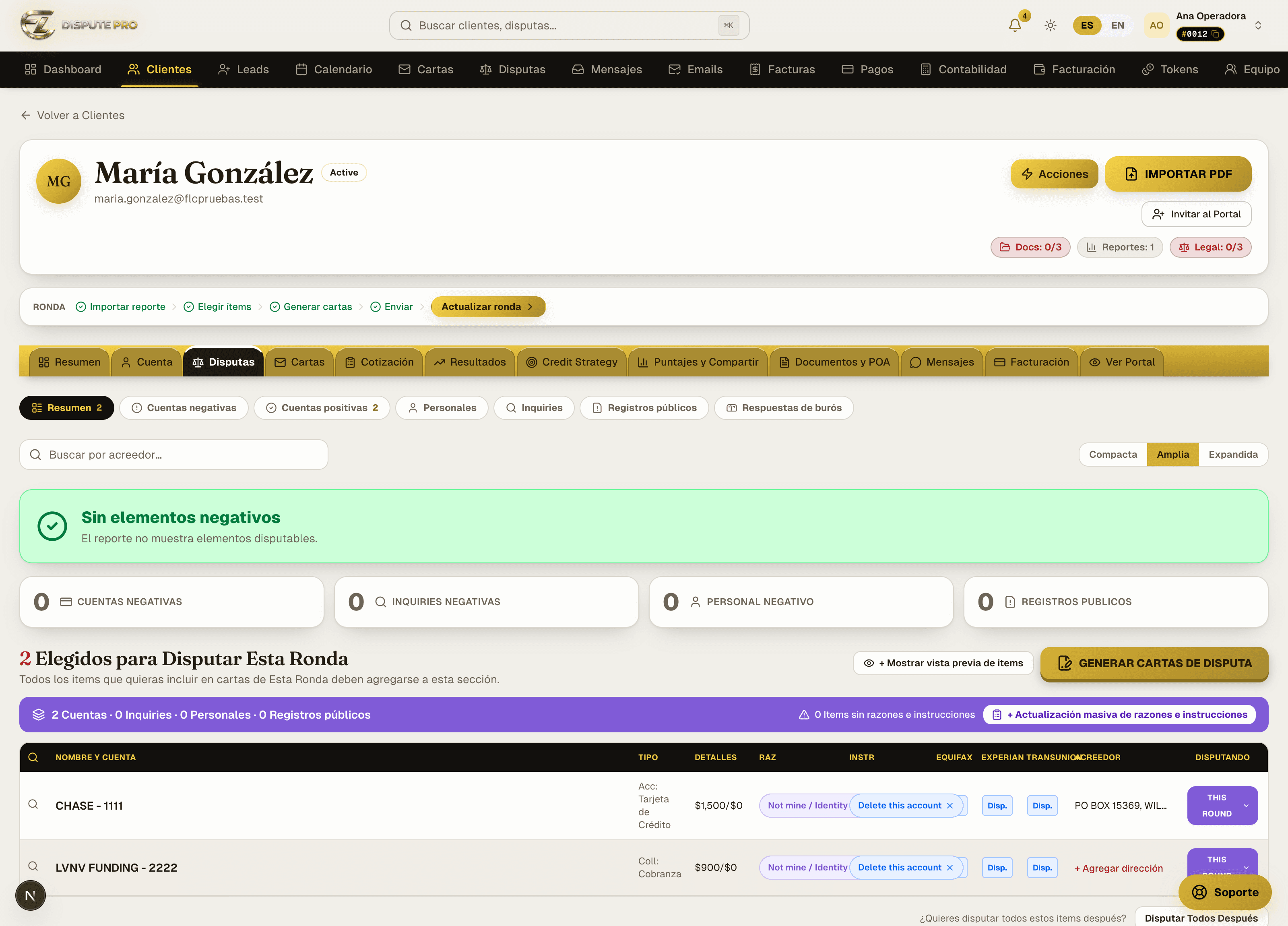Viewport: 1288px width, 926px height.
Task: Click the Inquiries Negativas summary card
Action: pyautogui.click(x=486, y=602)
